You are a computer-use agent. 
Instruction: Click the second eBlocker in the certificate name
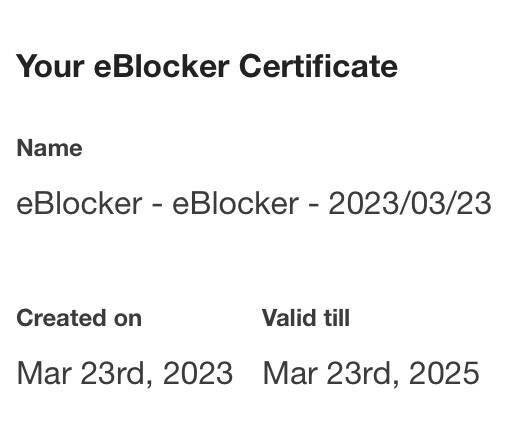click(x=235, y=203)
